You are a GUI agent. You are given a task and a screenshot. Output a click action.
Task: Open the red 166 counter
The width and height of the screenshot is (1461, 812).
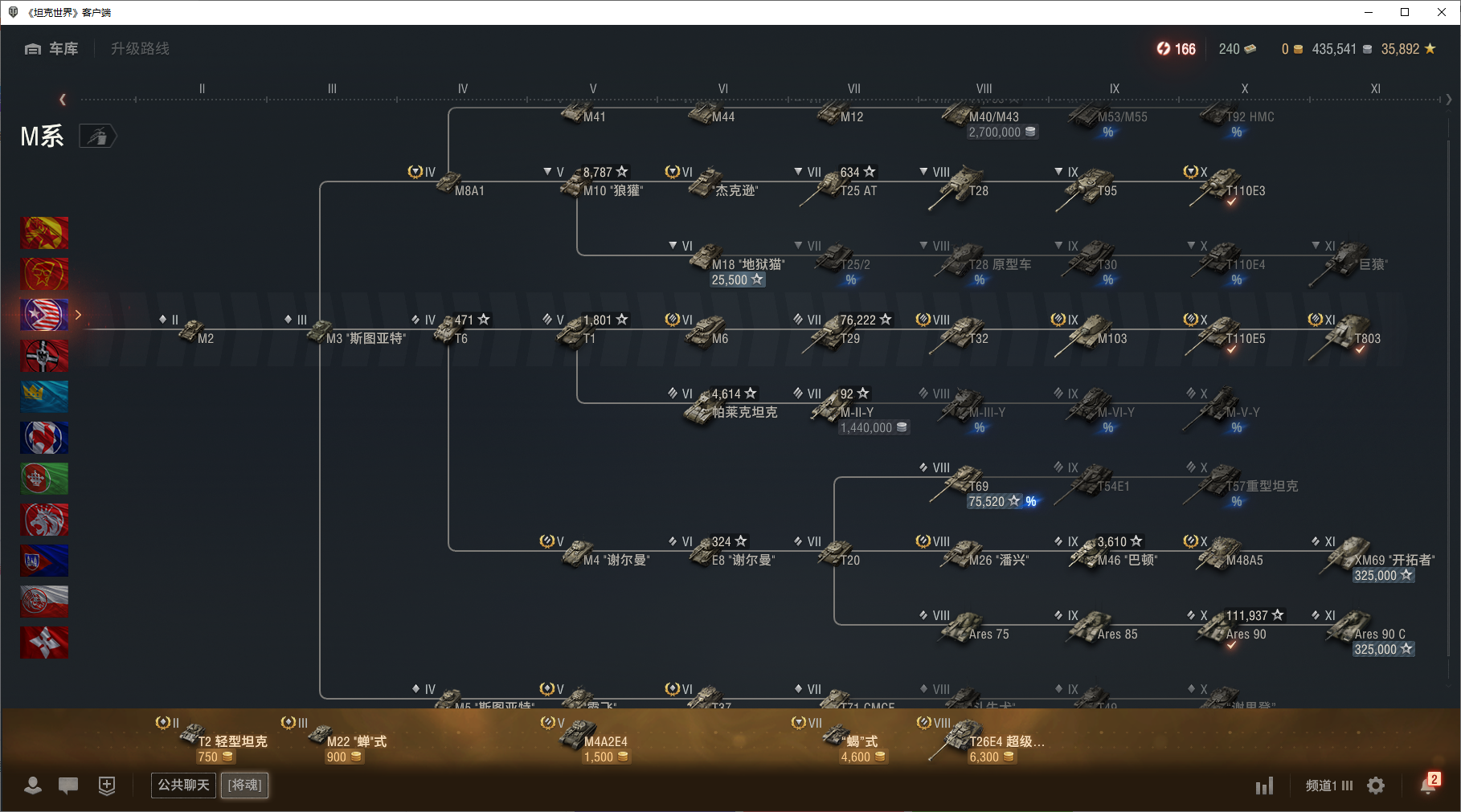[x=1176, y=49]
